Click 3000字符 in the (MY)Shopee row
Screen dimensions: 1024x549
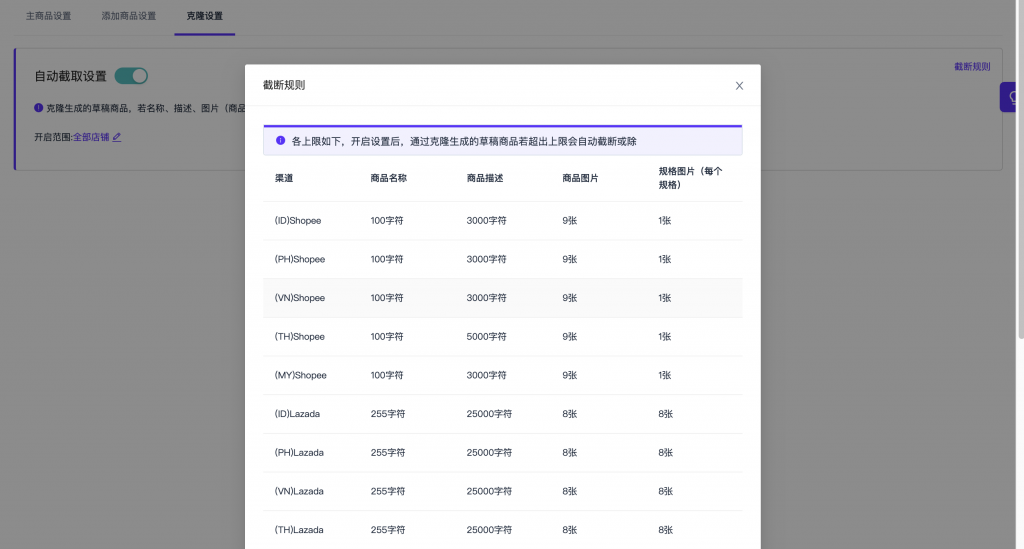(x=487, y=375)
